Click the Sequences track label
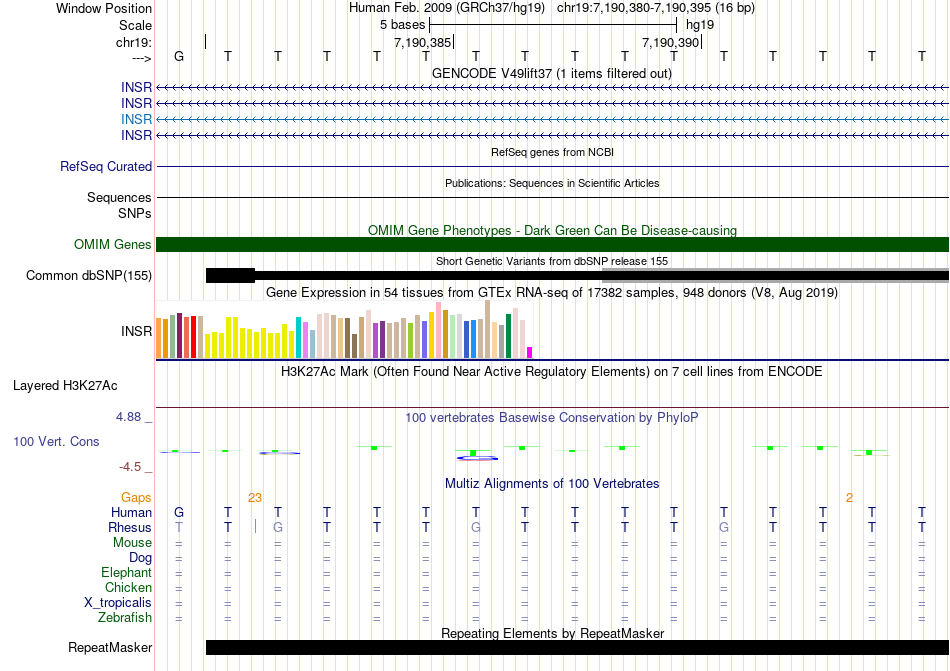The width and height of the screenshot is (950, 671). pos(119,197)
